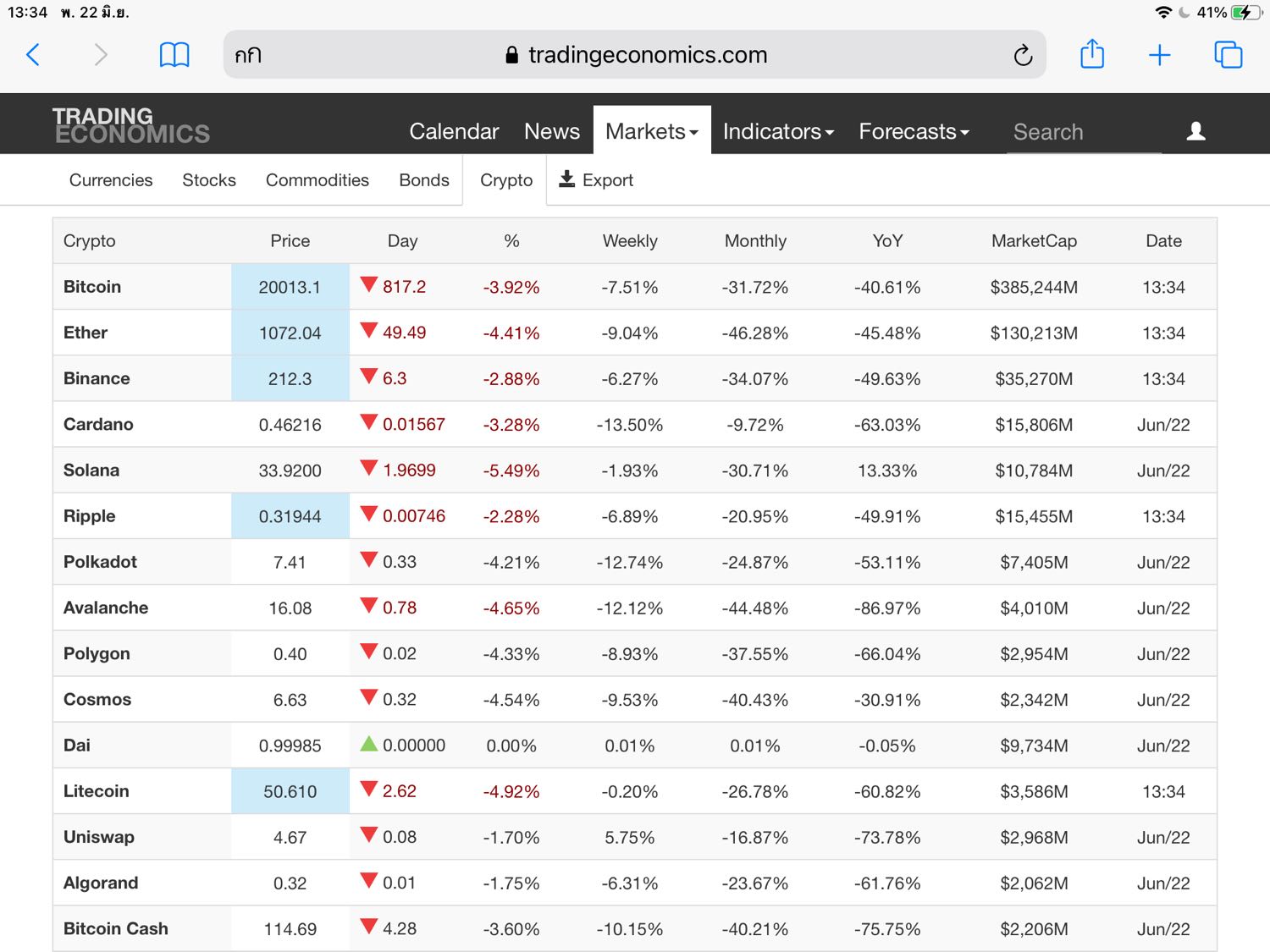Click Litecoin price 50.610

(x=290, y=791)
